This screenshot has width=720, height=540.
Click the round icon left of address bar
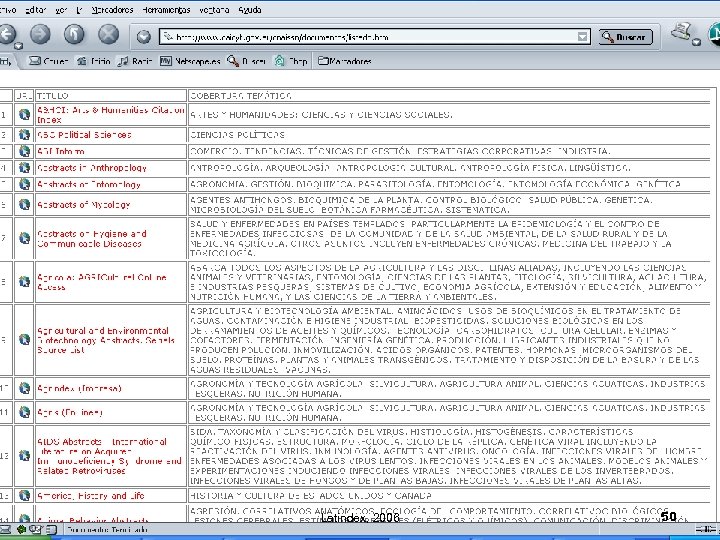click(144, 37)
